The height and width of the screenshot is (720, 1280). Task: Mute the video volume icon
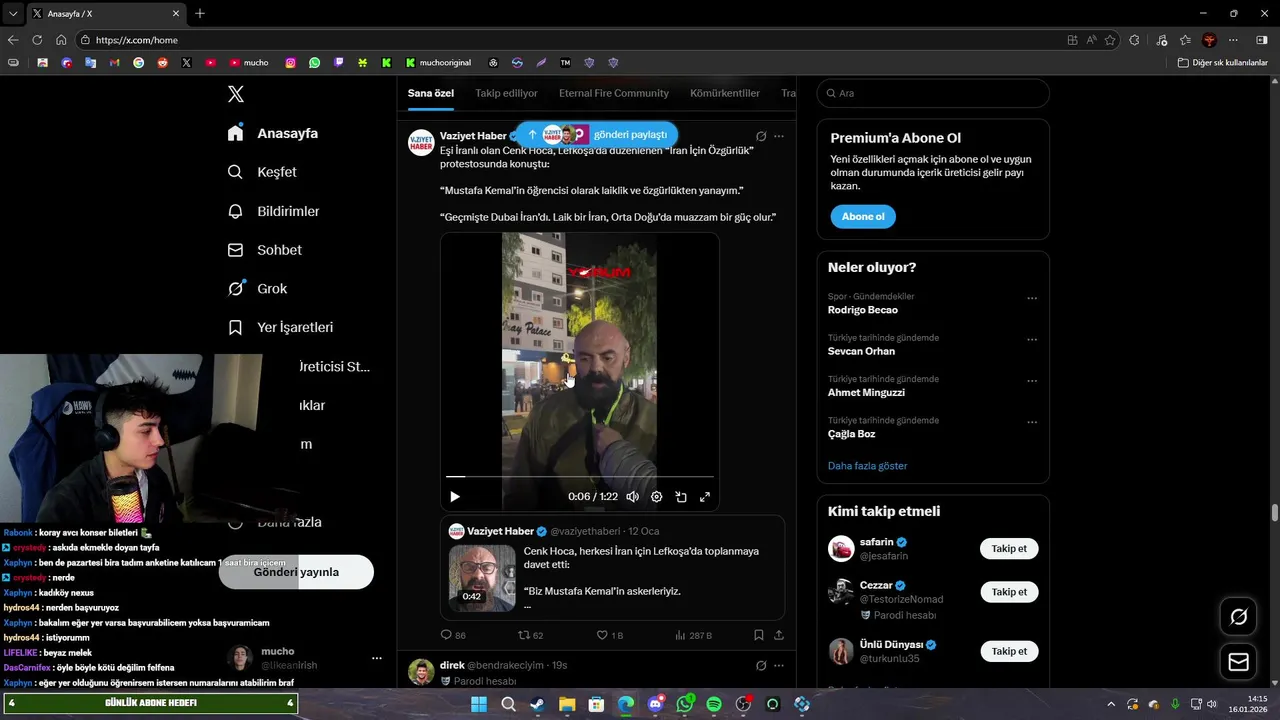click(x=632, y=497)
